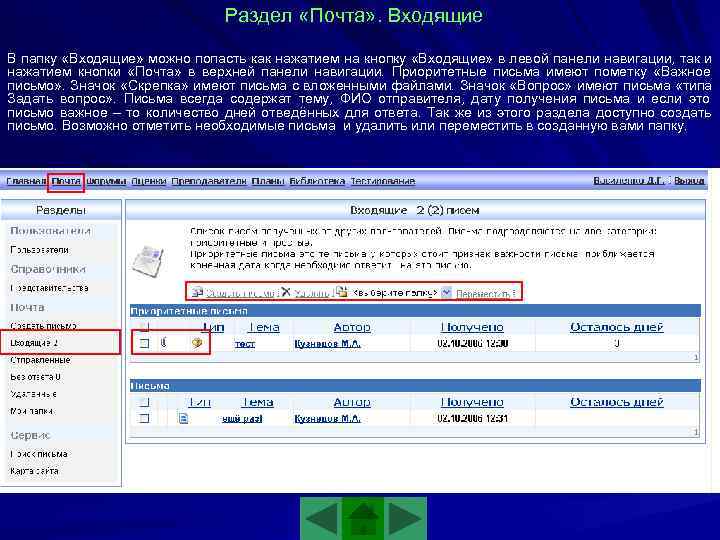The height and width of the screenshot is (540, 720).
Task: Sort priority letters by the Тип column
Action: pos(213,327)
